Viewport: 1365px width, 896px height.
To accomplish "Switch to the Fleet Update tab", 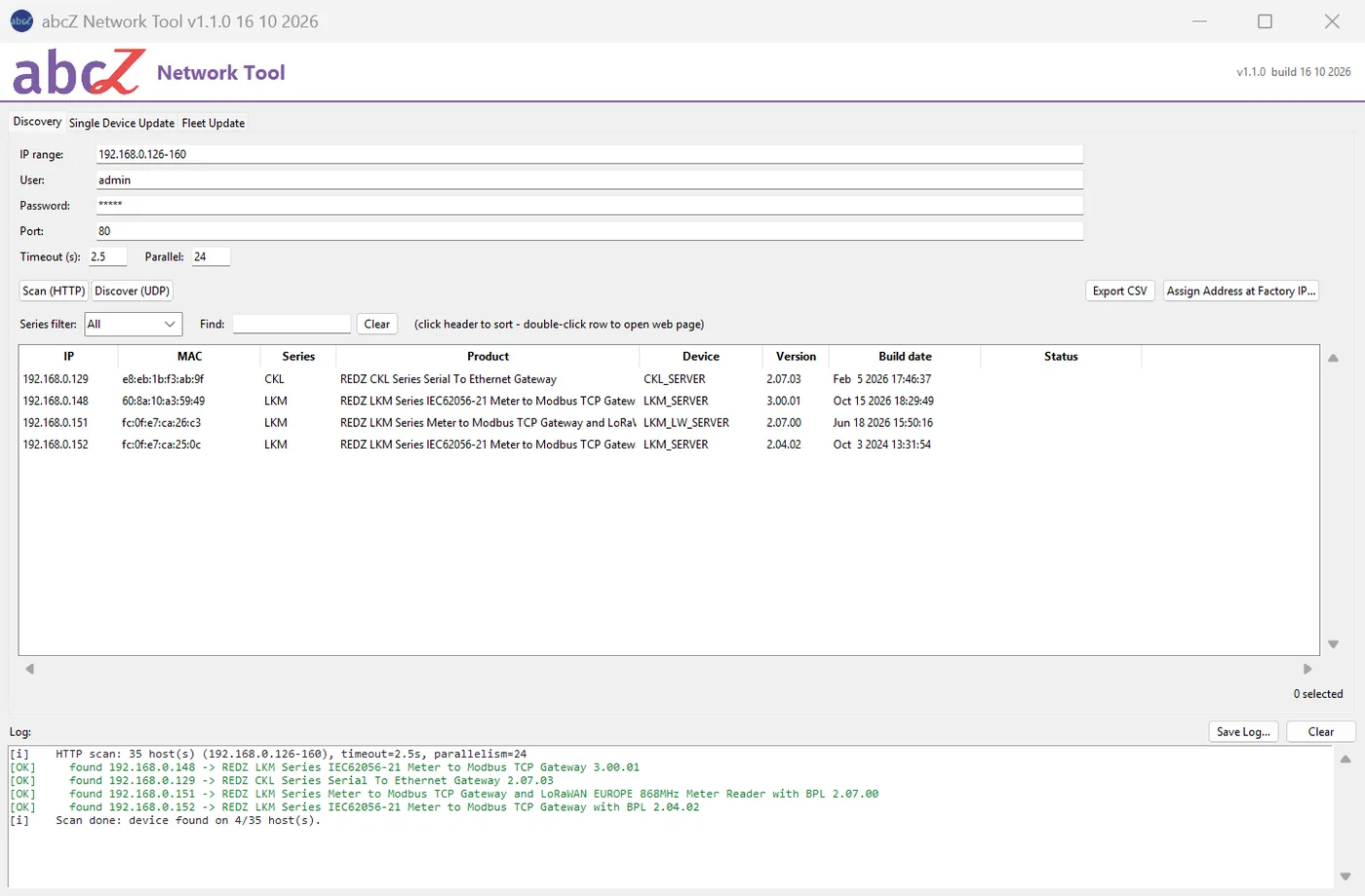I will tap(214, 123).
